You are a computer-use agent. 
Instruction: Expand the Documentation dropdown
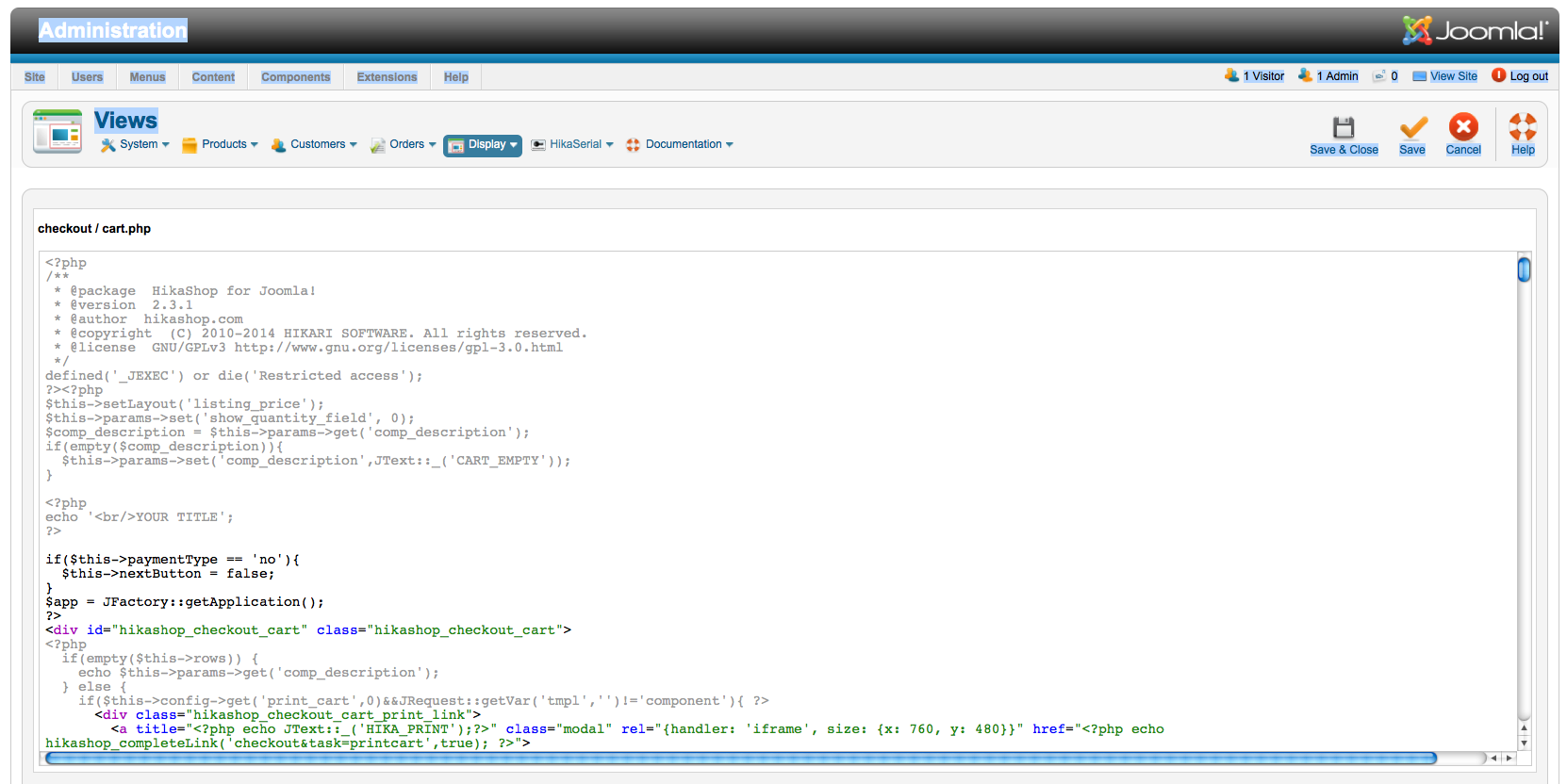point(680,144)
